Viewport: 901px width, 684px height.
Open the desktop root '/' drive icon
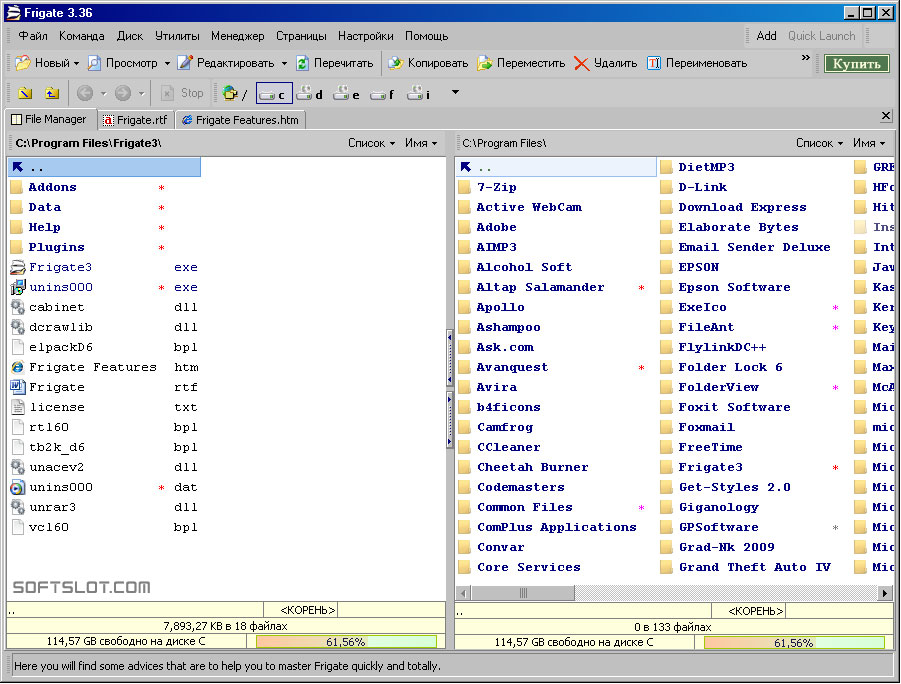coord(234,93)
